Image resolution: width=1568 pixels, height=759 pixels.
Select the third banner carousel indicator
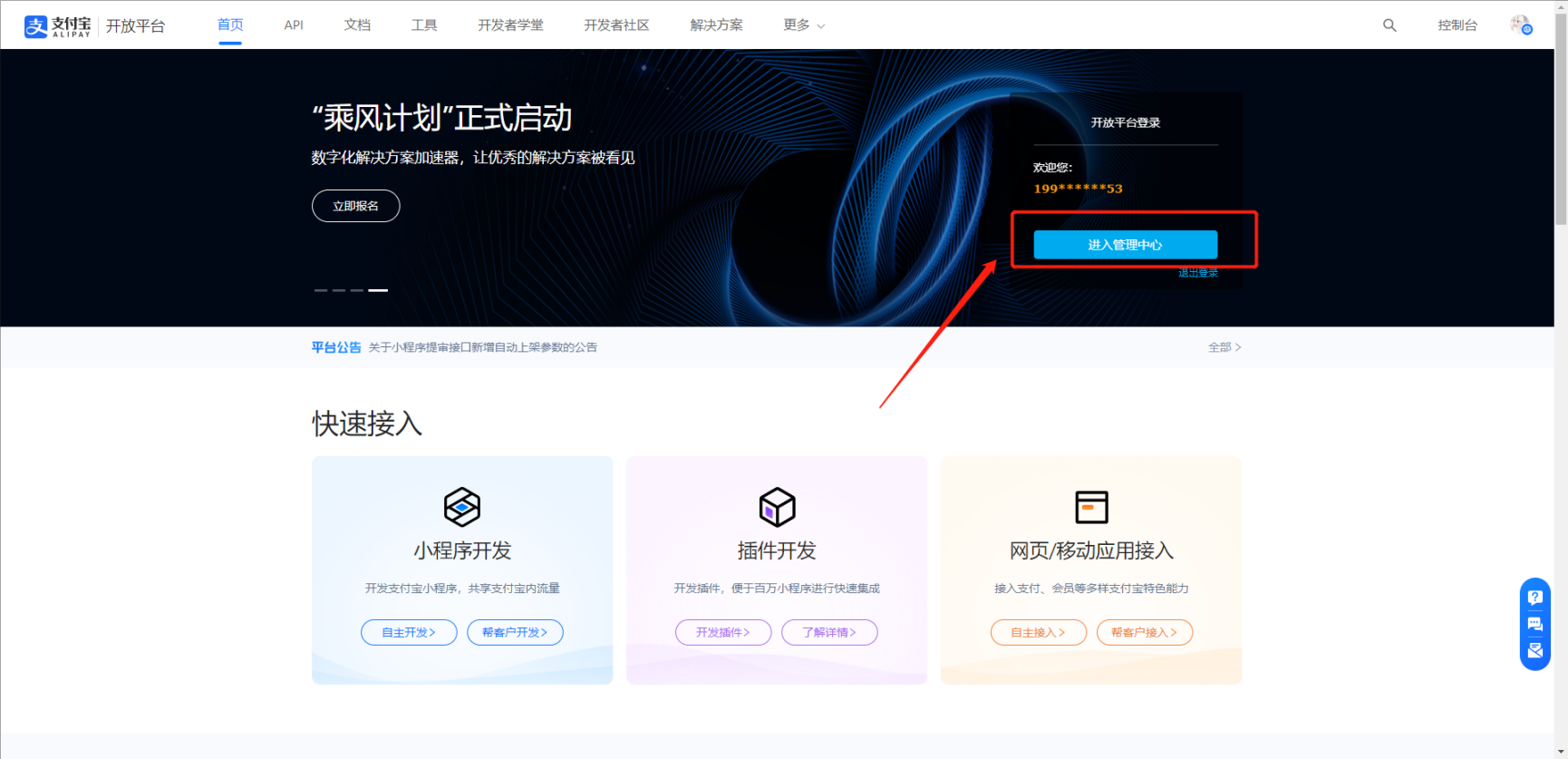point(356,290)
